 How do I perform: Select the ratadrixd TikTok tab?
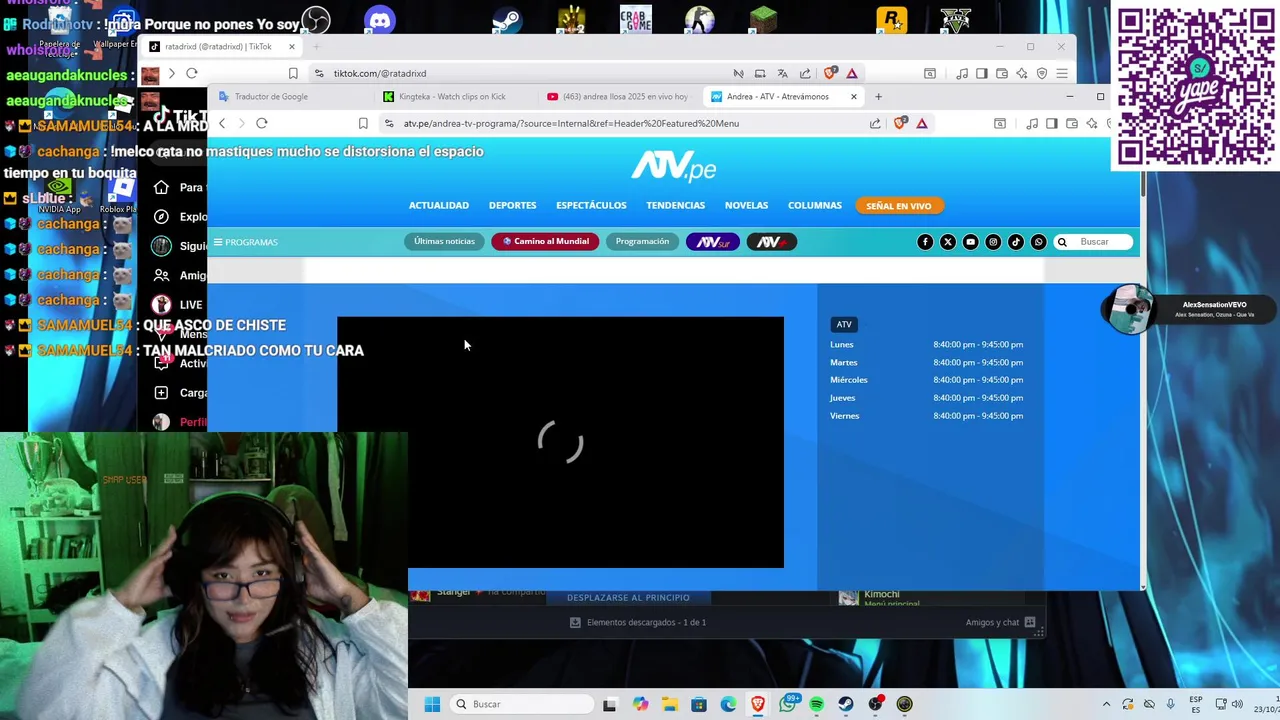pos(221,47)
